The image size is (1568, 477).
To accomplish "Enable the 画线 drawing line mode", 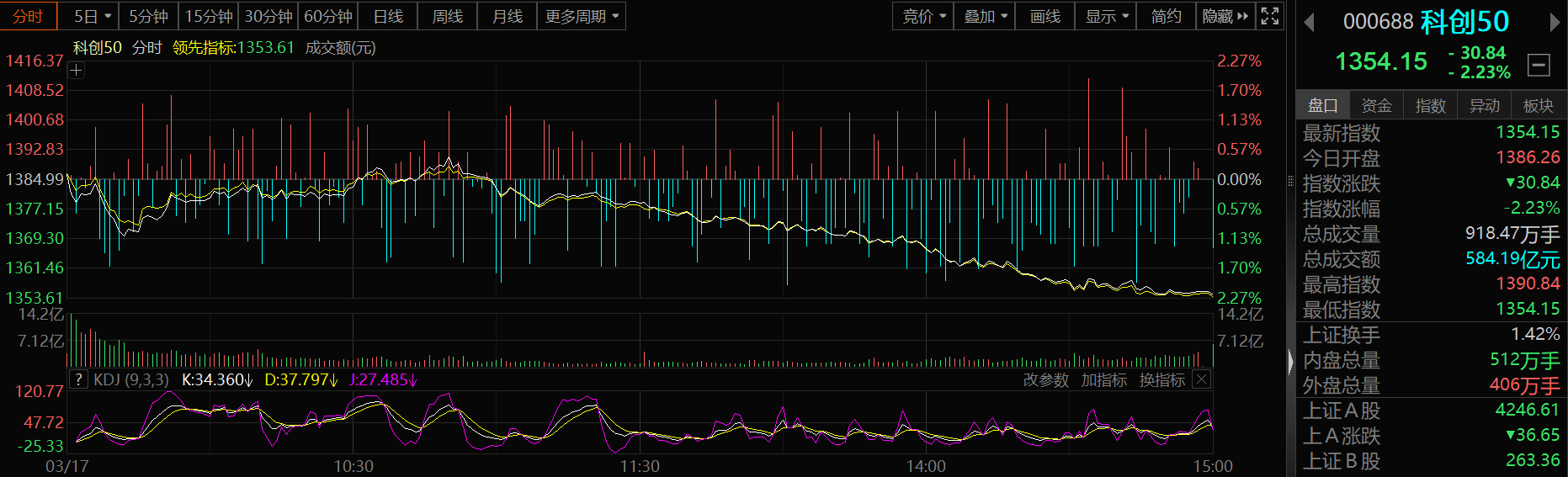I will coord(1044,16).
